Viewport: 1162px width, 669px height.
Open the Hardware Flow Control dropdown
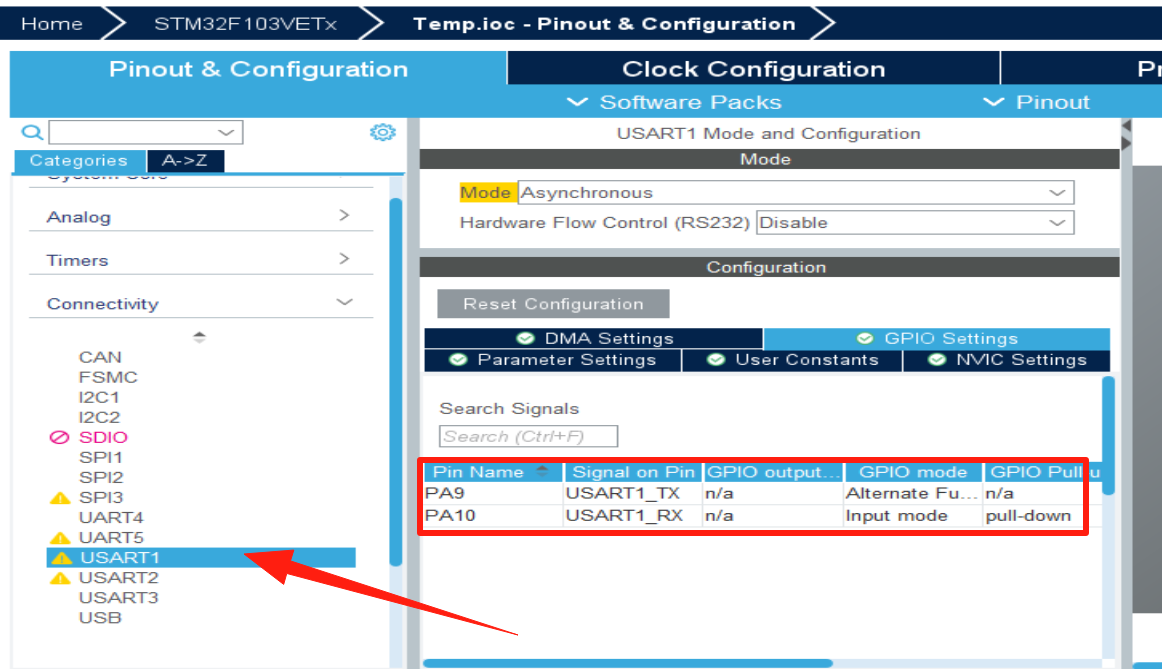click(x=914, y=223)
